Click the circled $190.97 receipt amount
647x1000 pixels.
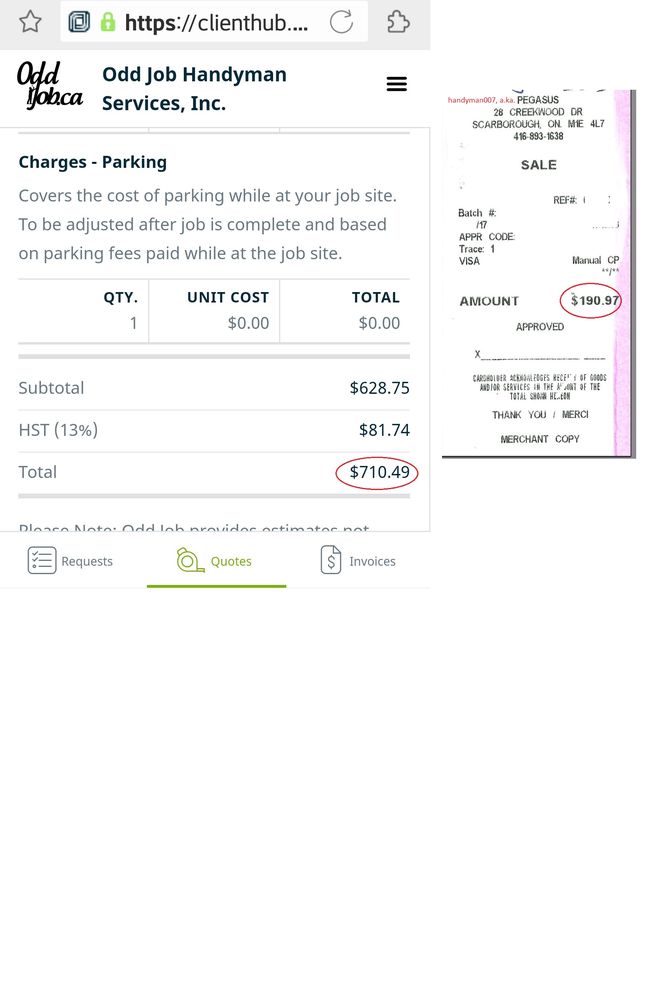(x=593, y=300)
